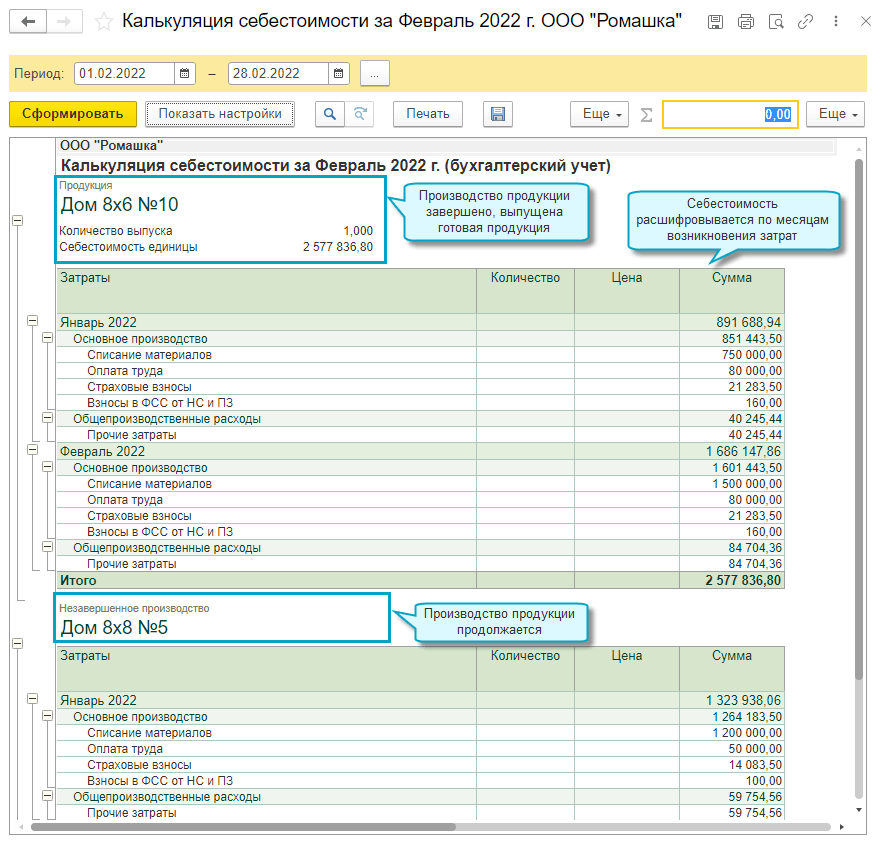Collapse Общепроизводственные расходы January for Дом 8х6

(x=47, y=418)
